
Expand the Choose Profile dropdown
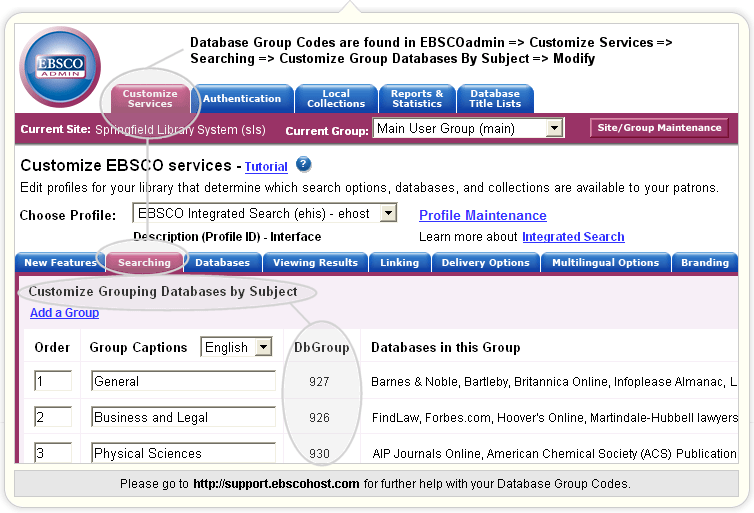pos(264,213)
